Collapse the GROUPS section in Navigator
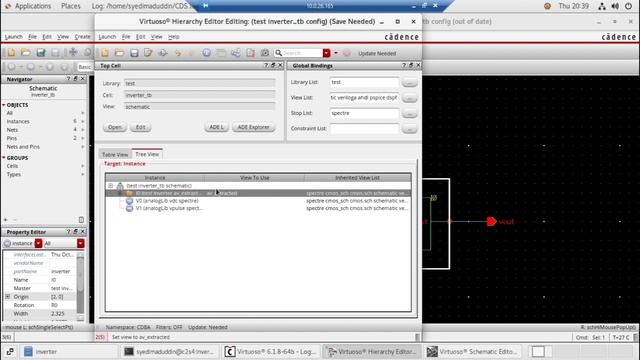 click(x=4, y=158)
